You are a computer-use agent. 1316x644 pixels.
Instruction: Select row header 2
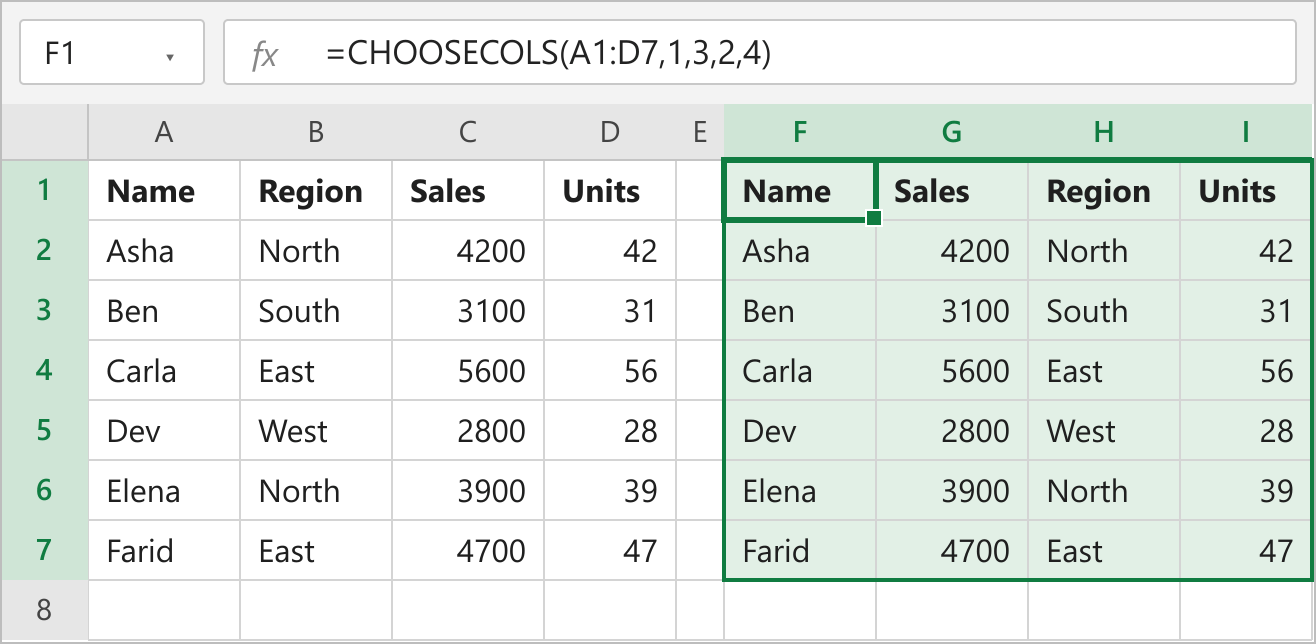pyautogui.click(x=44, y=250)
